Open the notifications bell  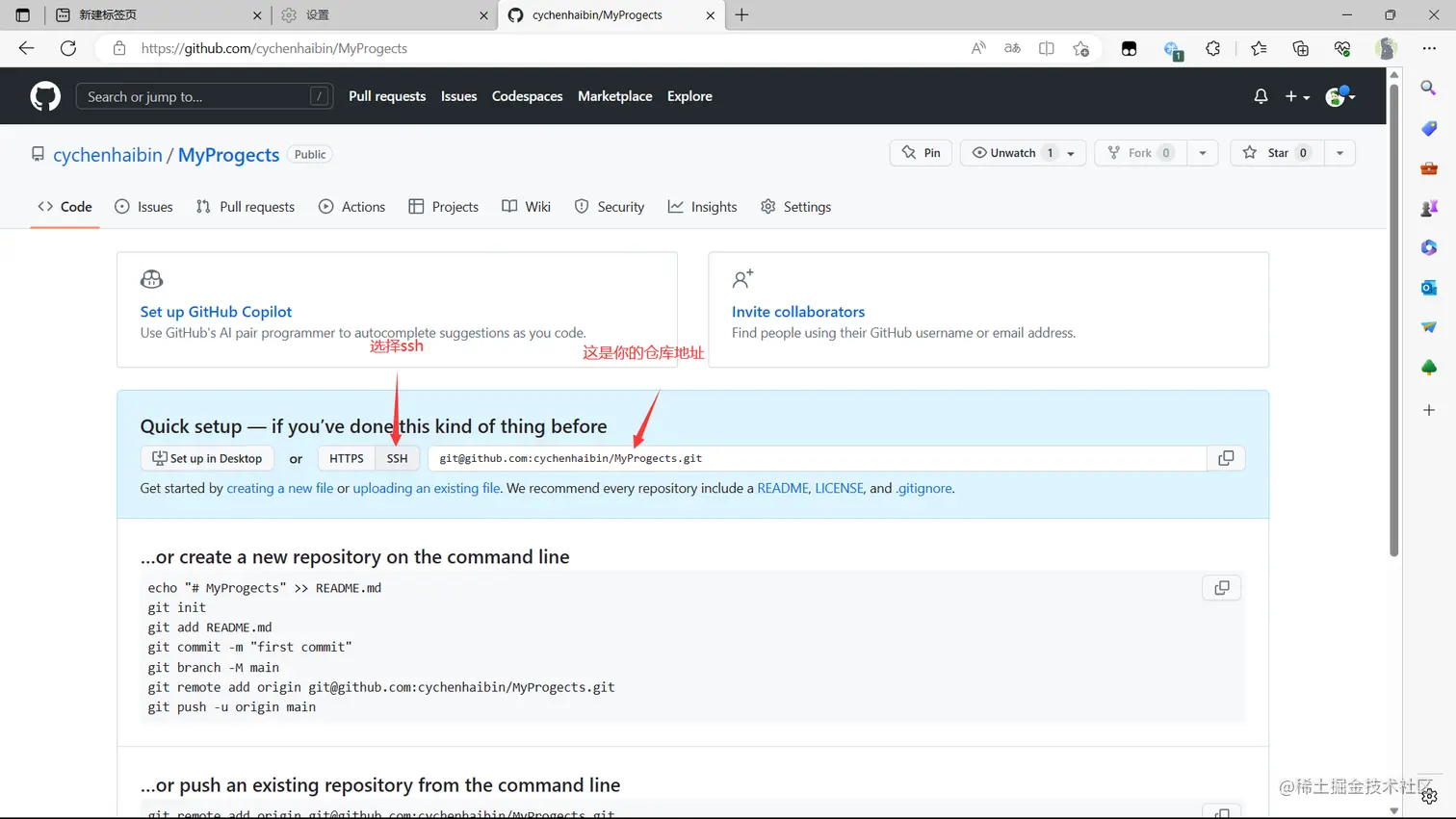coord(1261,96)
